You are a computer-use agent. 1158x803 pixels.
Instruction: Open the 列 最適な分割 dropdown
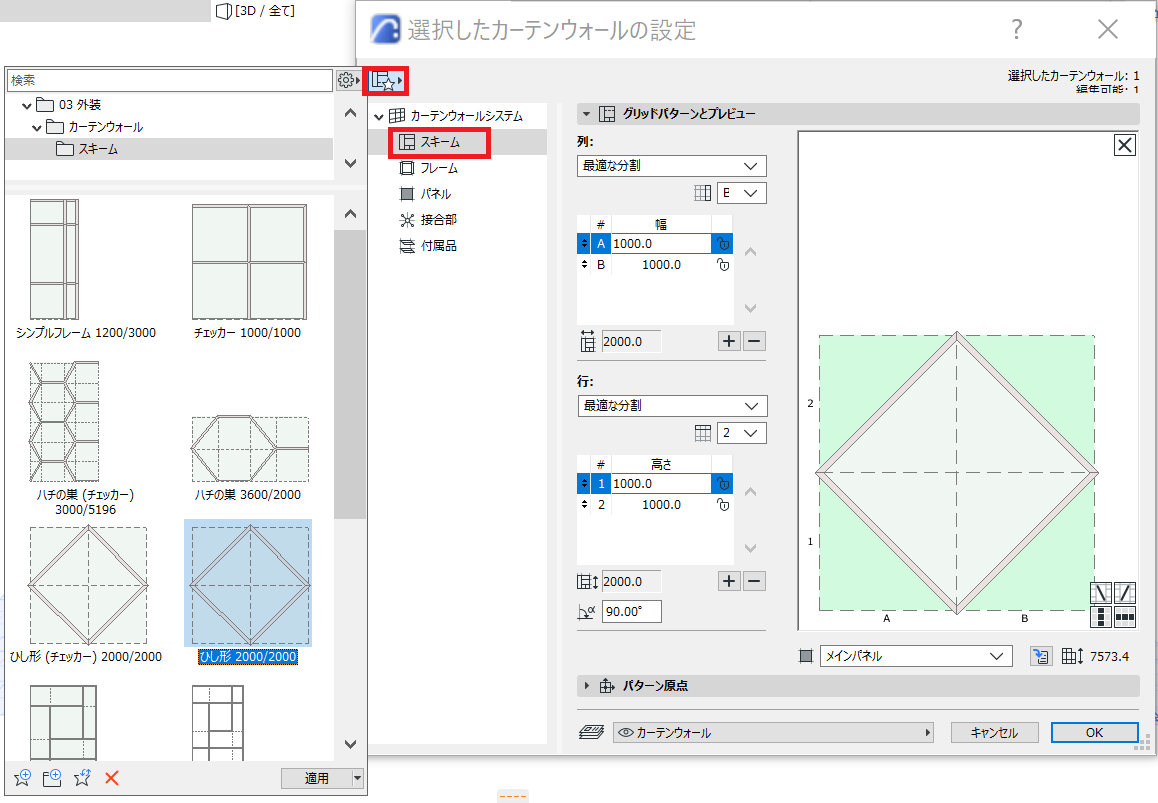pos(671,165)
